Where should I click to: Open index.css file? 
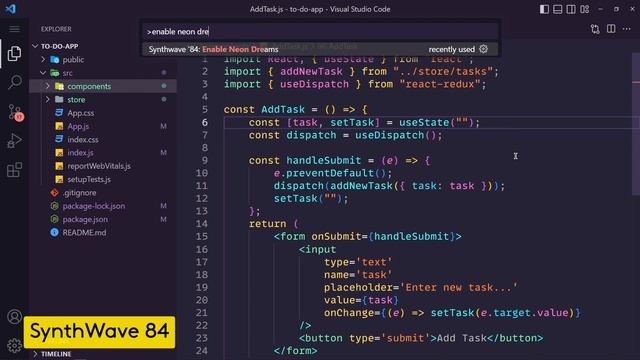pos(83,140)
